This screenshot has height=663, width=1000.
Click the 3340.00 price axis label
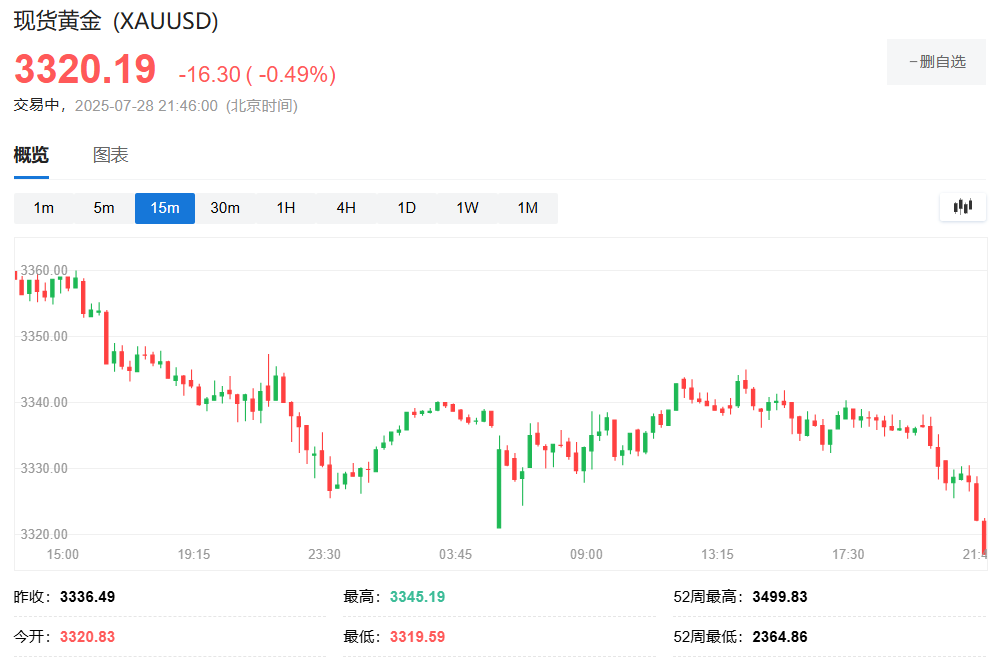pos(44,402)
